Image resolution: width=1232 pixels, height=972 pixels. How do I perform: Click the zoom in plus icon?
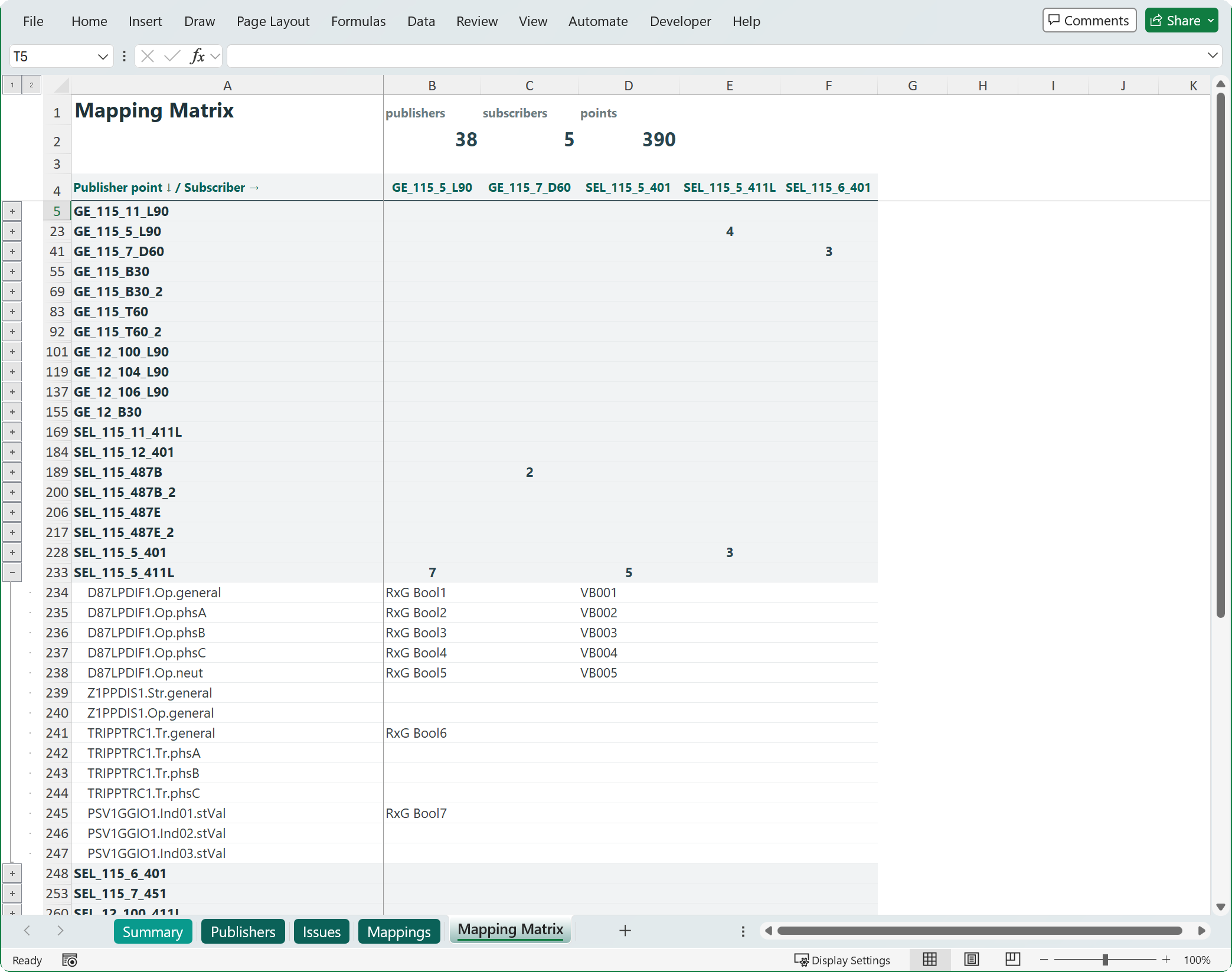(x=1166, y=960)
